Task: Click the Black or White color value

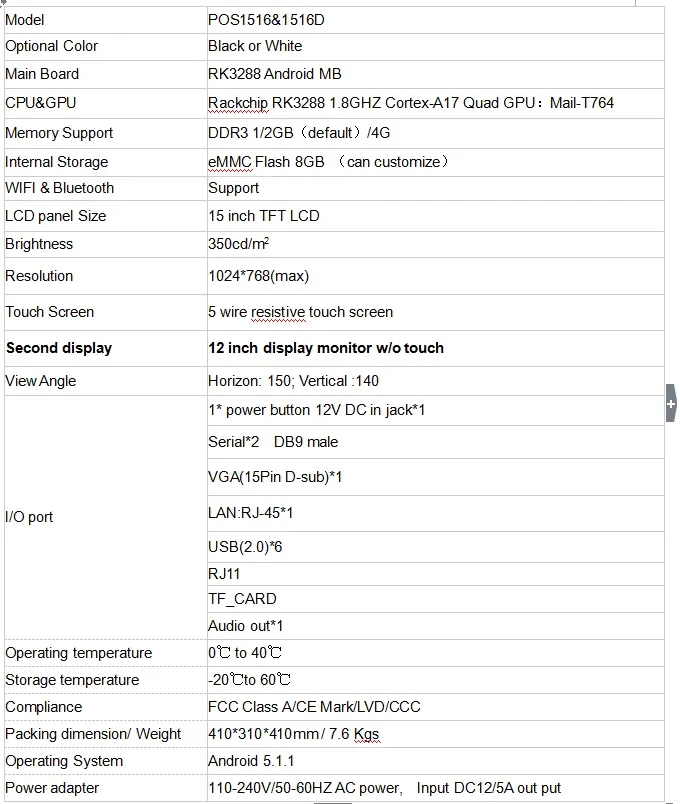Action: (x=255, y=46)
